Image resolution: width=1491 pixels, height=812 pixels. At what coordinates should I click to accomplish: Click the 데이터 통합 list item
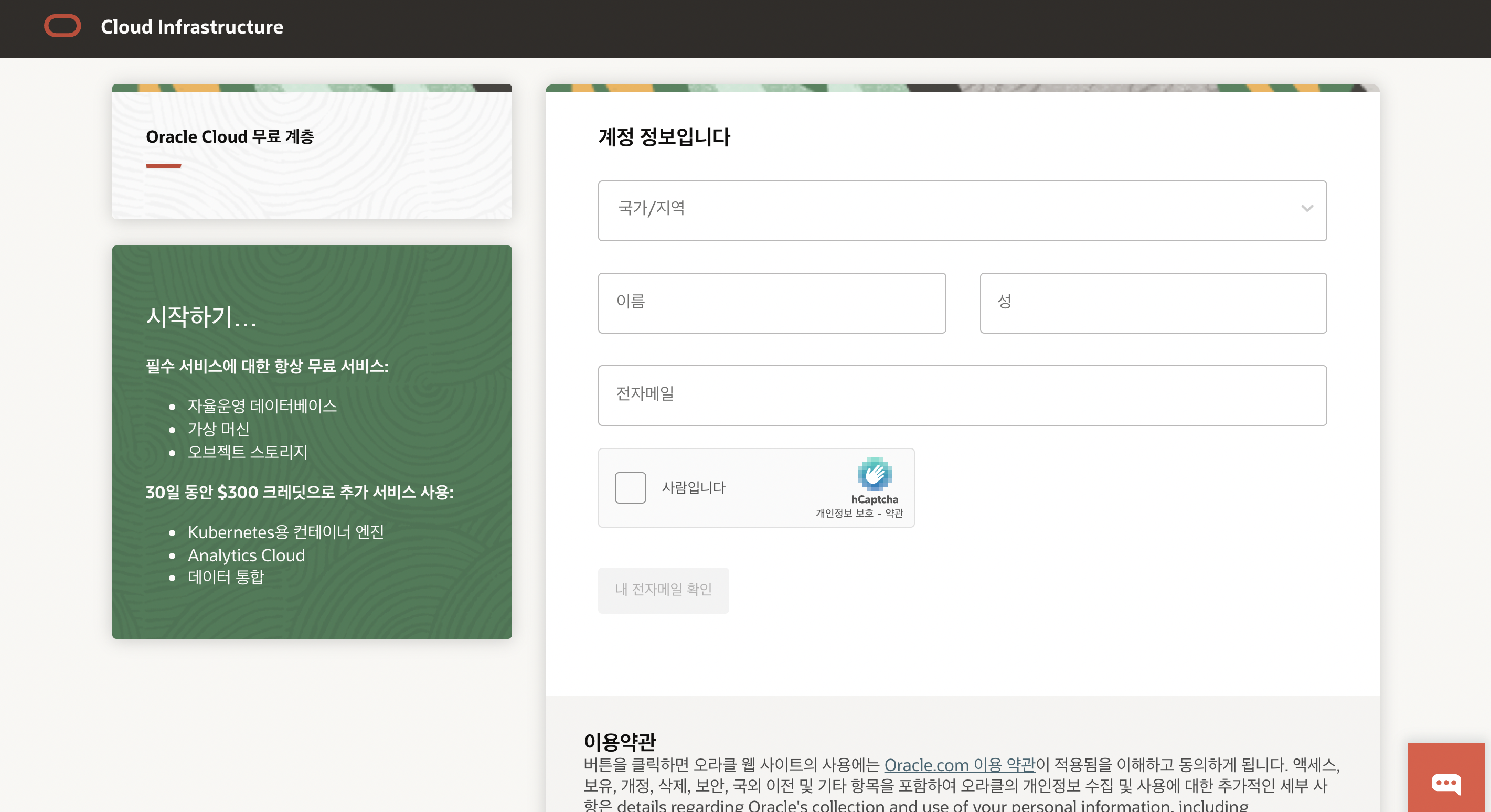point(226,577)
